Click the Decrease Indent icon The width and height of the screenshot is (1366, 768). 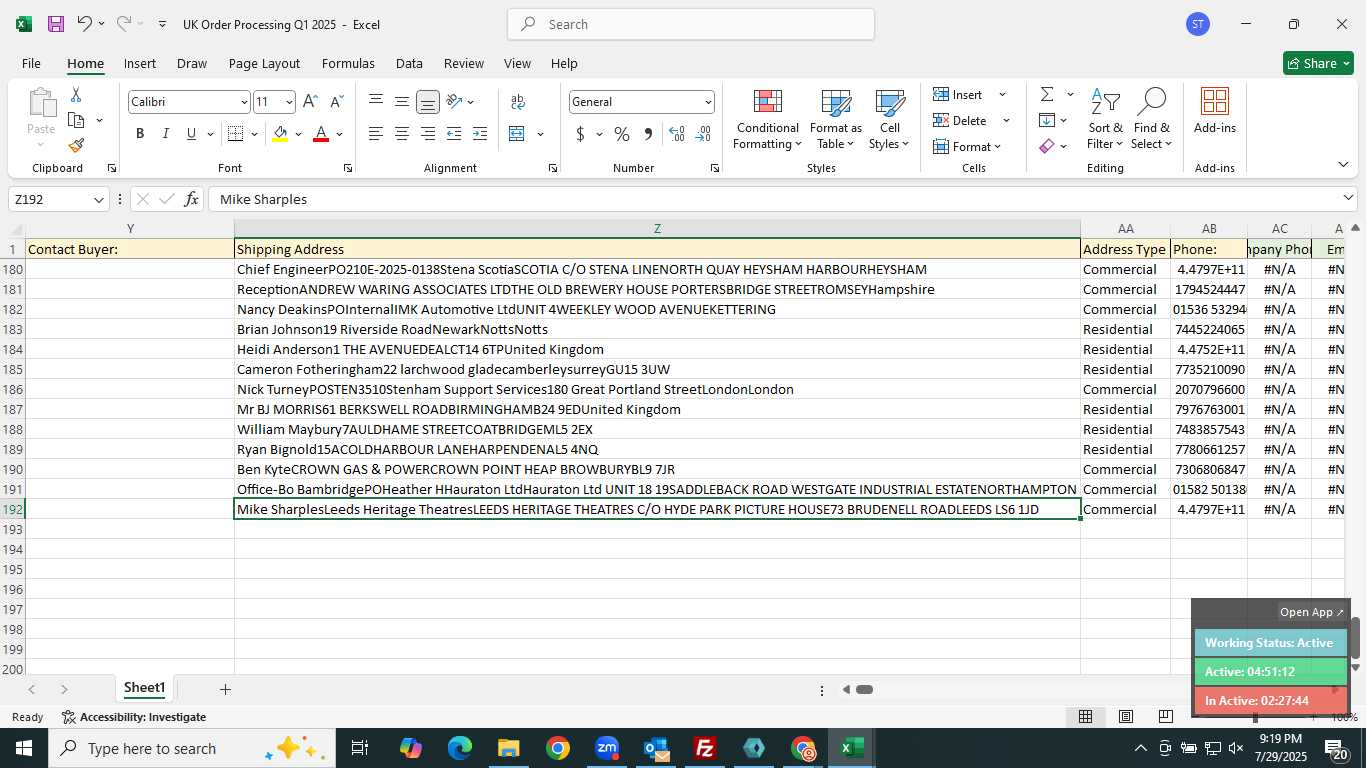(x=454, y=134)
